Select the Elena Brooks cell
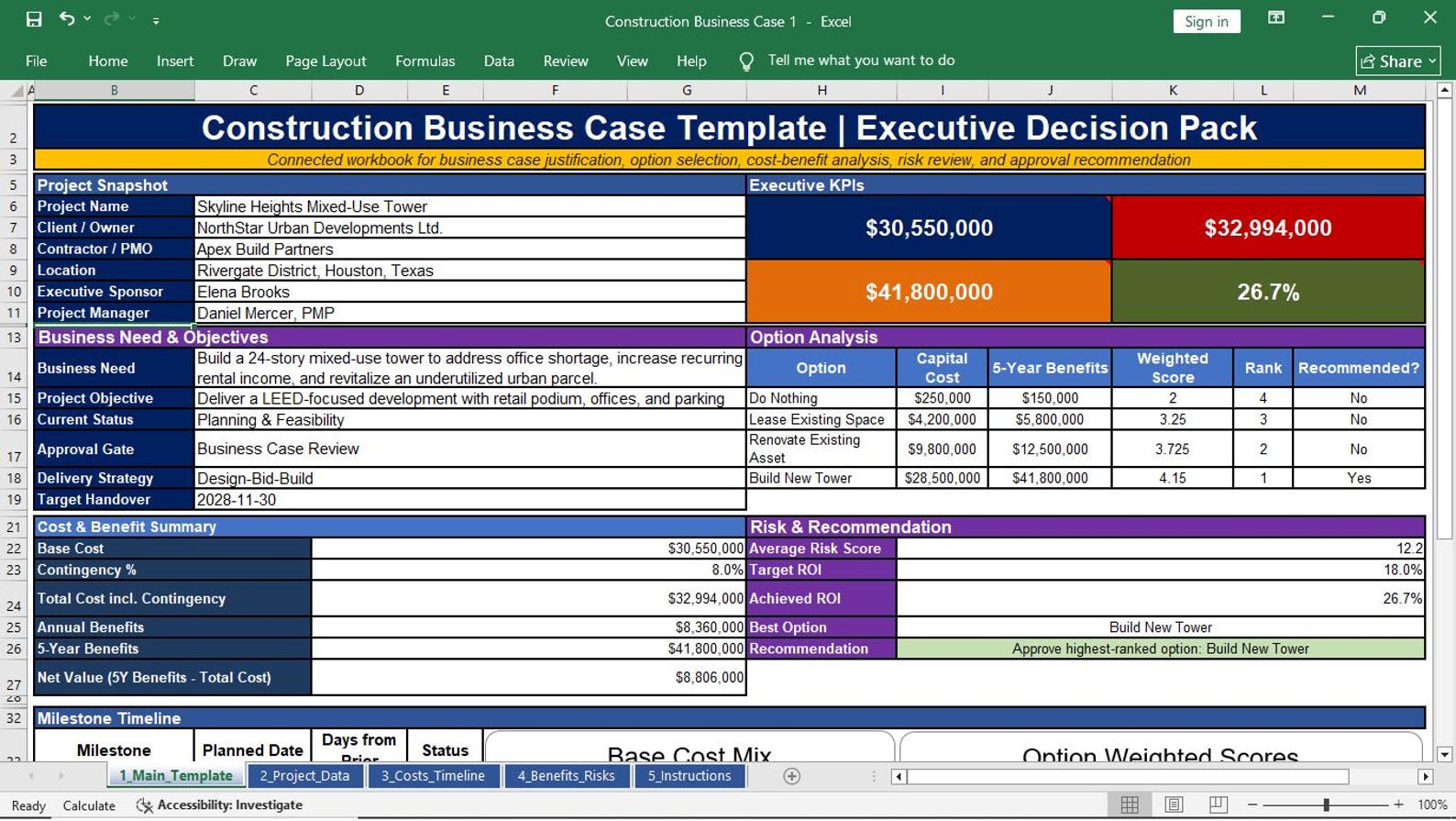1456x821 pixels. 469,292
